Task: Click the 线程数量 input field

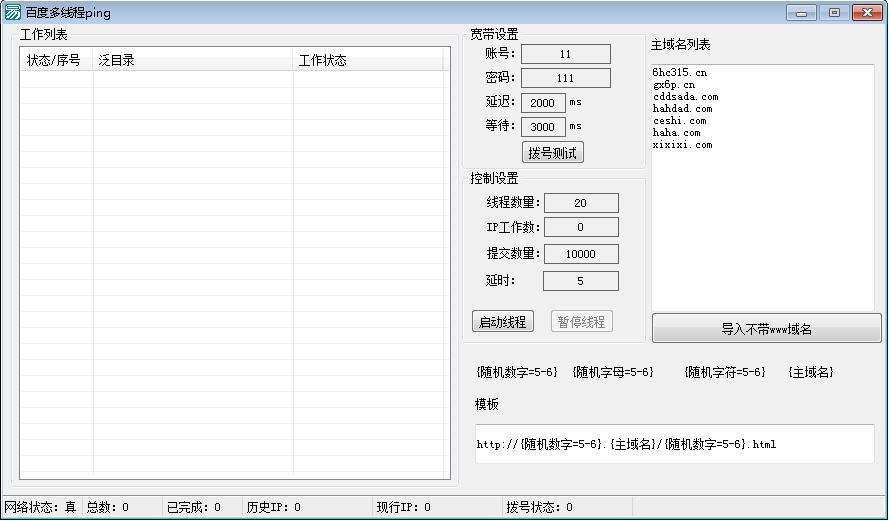Action: pos(581,203)
